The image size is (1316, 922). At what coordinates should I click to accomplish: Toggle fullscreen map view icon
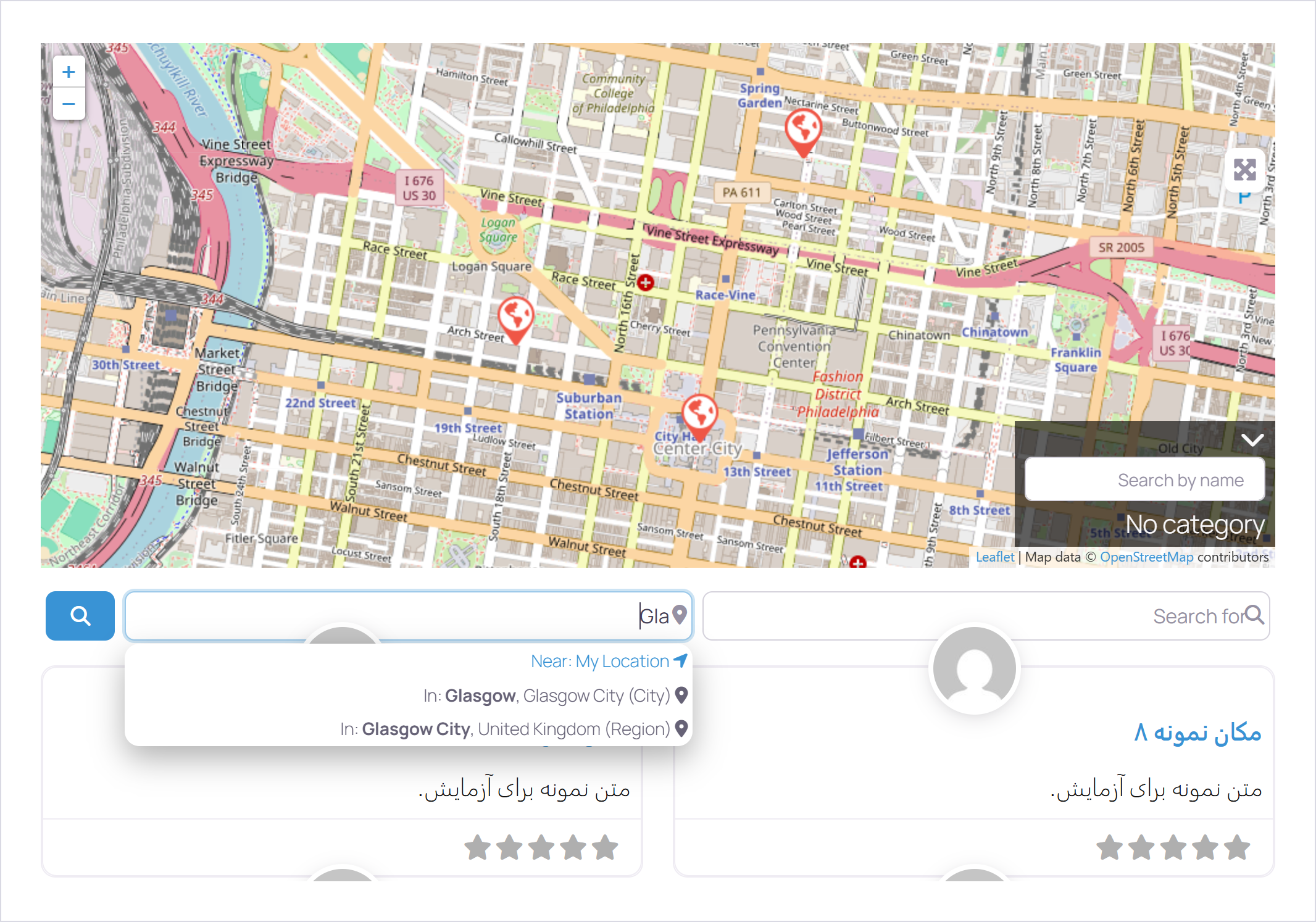[1244, 169]
